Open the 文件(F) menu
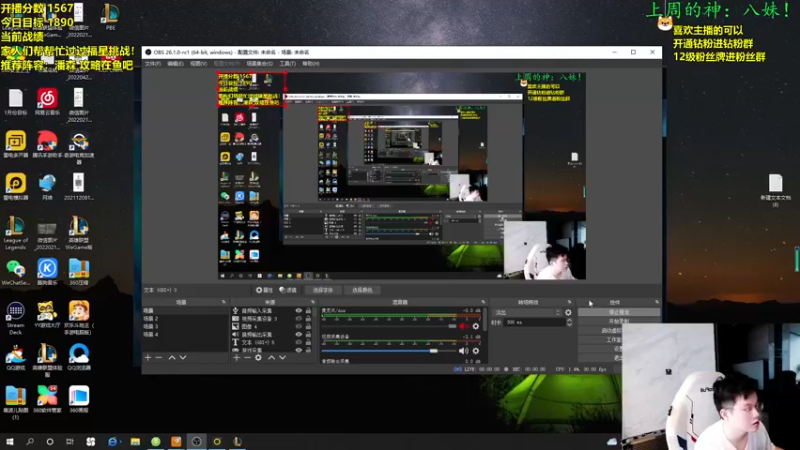This screenshot has height=450, width=800. tap(153, 64)
